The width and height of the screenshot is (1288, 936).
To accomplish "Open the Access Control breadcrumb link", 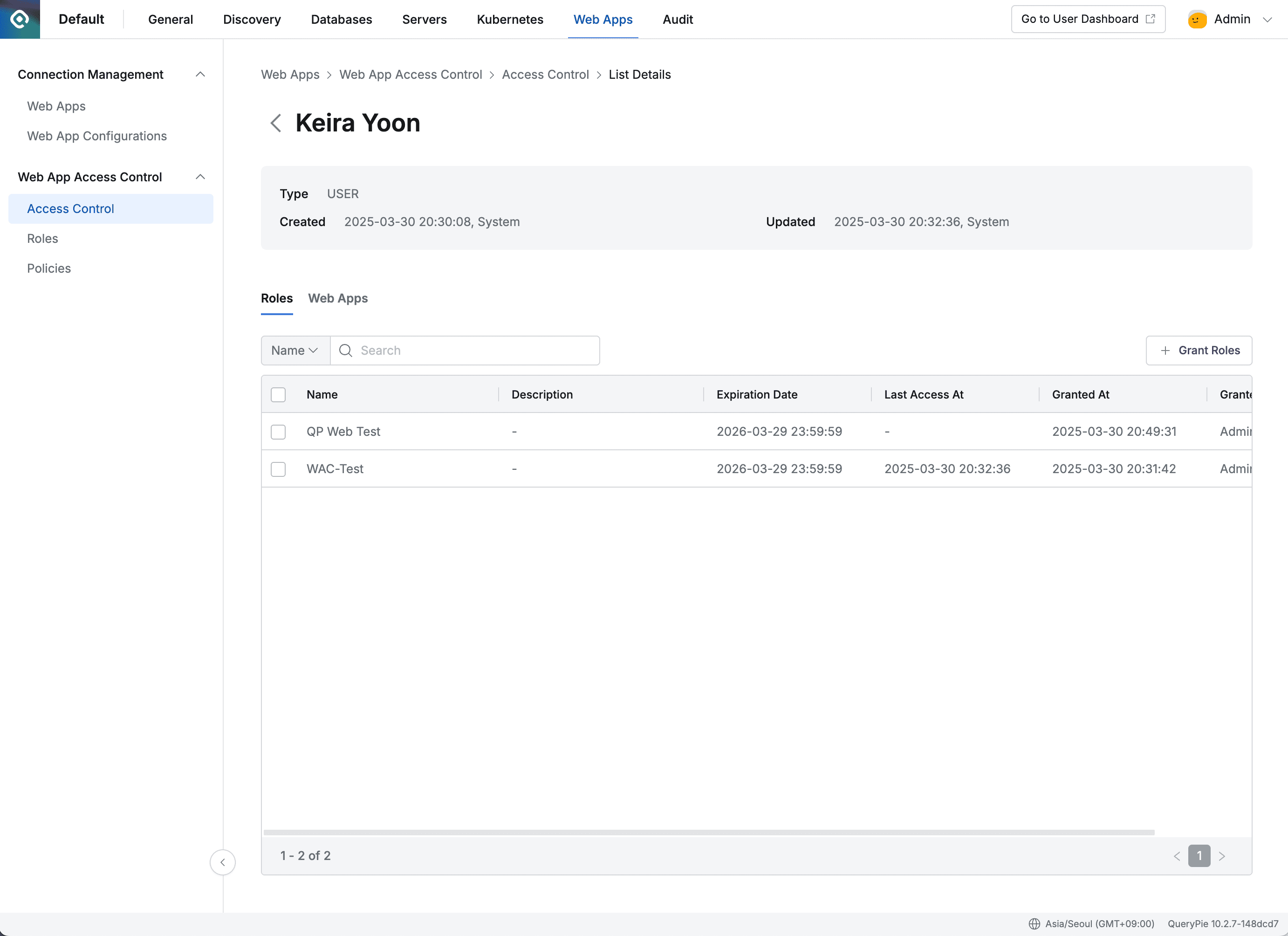I will (x=545, y=75).
